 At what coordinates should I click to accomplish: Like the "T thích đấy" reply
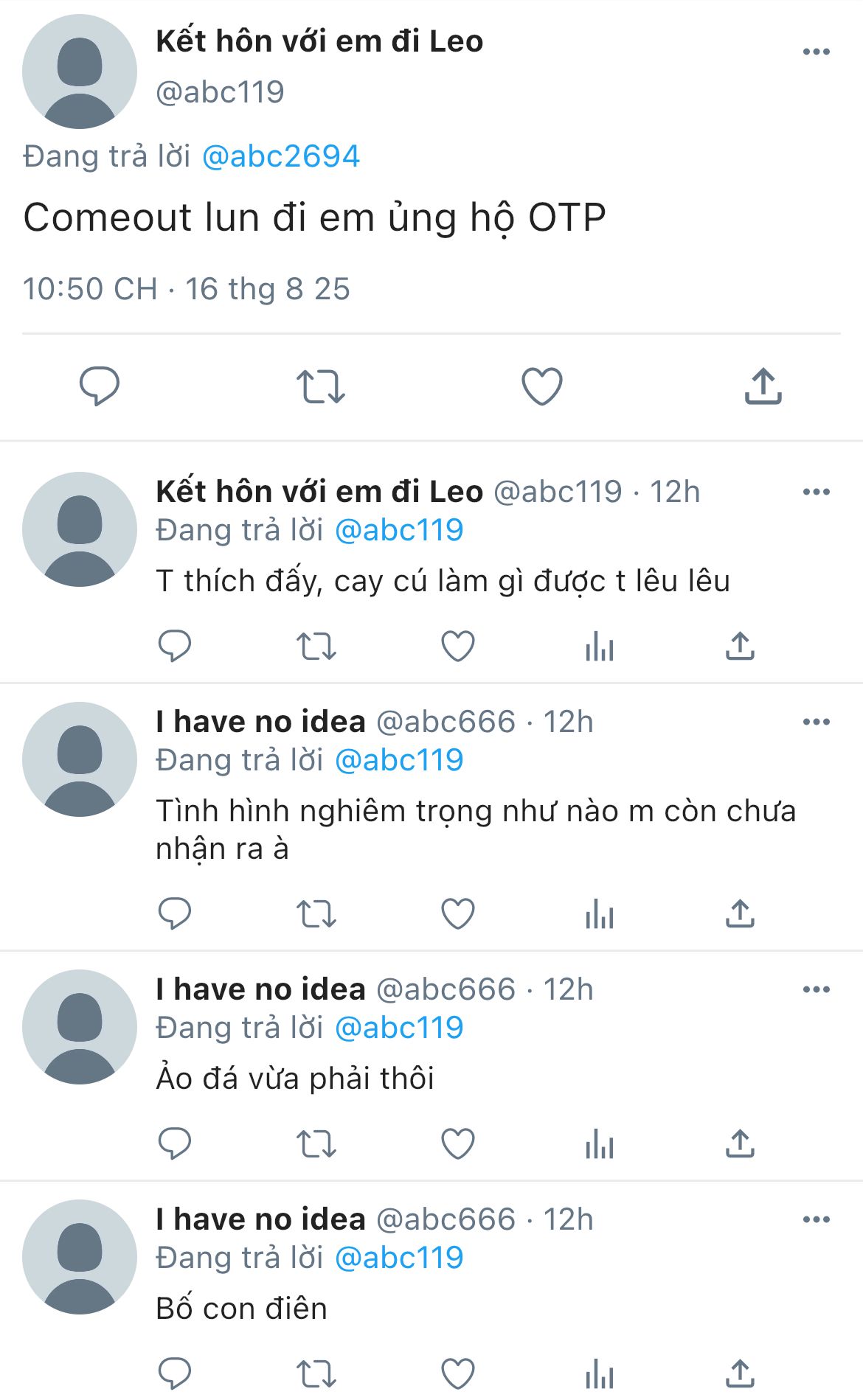457,647
